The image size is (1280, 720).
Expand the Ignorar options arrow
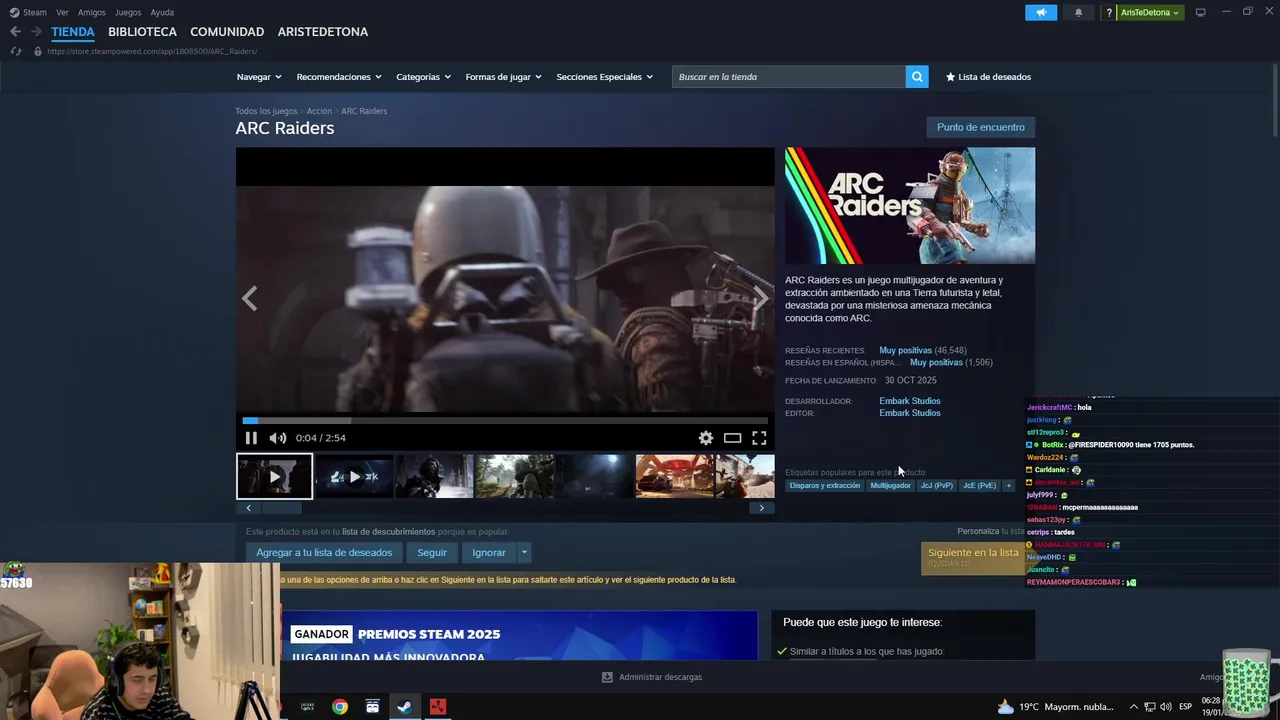coord(524,552)
